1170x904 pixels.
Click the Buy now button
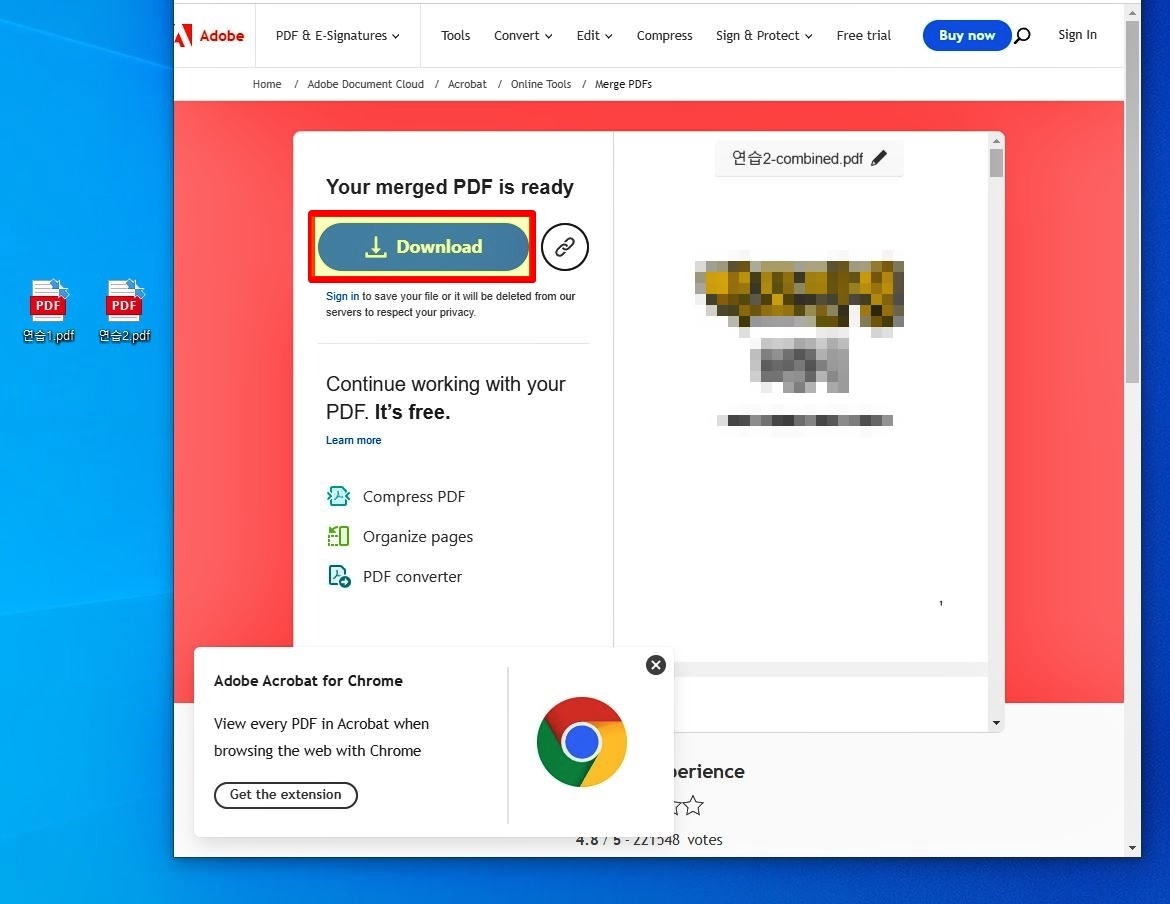(966, 35)
